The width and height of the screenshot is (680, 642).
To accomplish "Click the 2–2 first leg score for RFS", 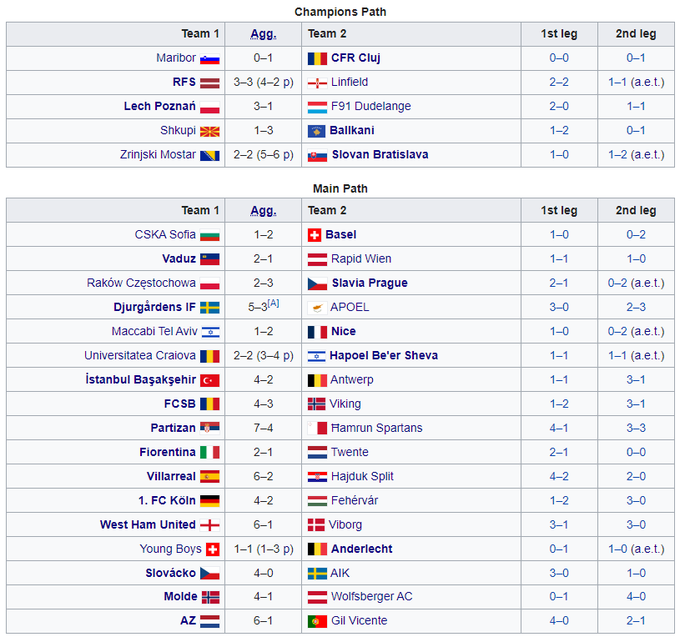I will point(559,82).
